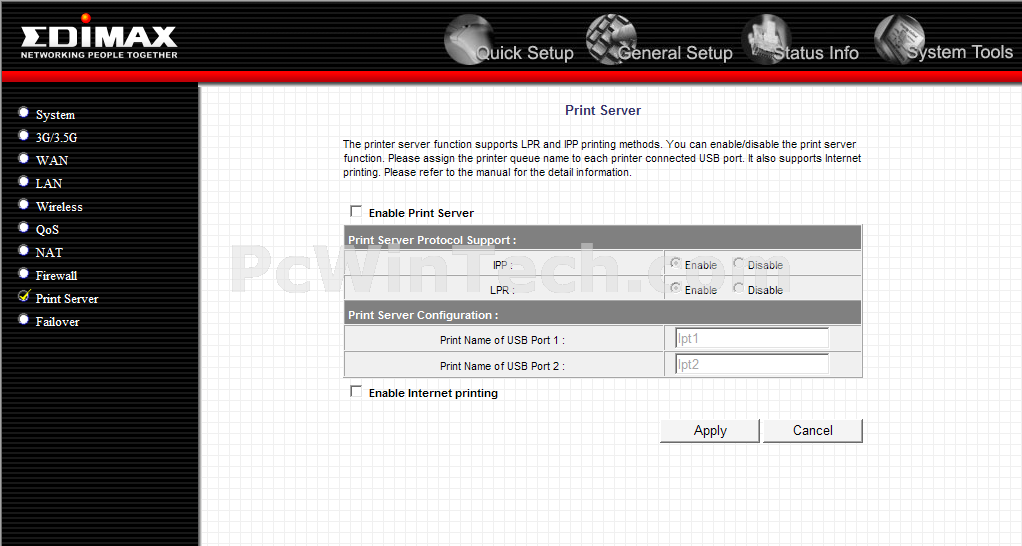
Task: Click the Print Server Configuration header
Action: click(423, 315)
